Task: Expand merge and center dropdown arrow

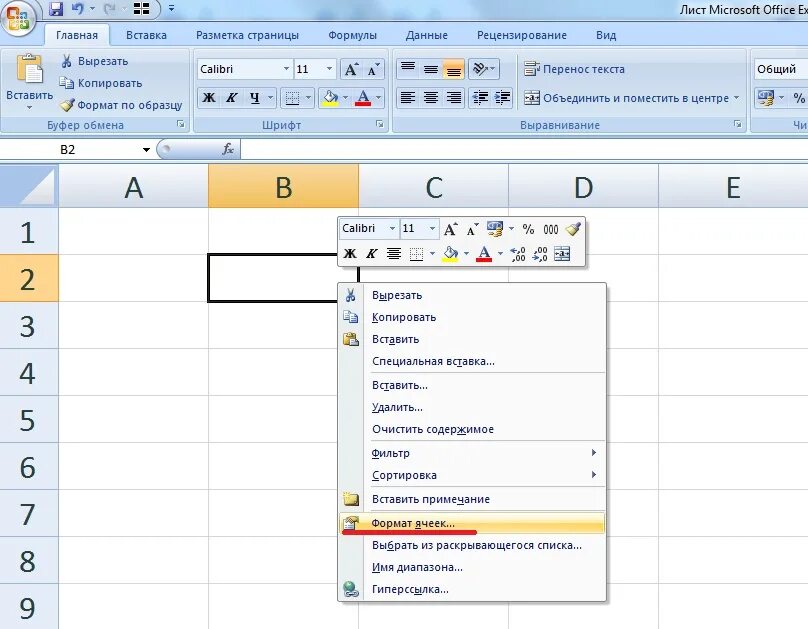Action: pos(736,98)
